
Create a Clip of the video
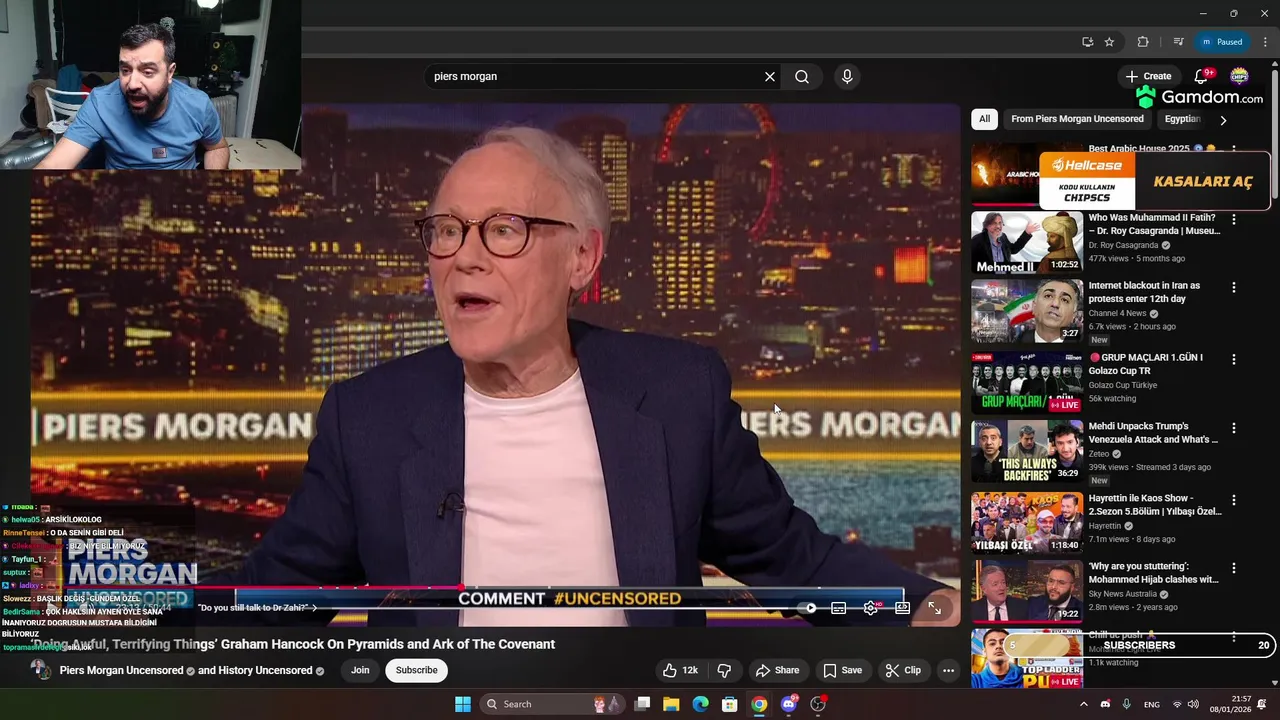click(902, 671)
